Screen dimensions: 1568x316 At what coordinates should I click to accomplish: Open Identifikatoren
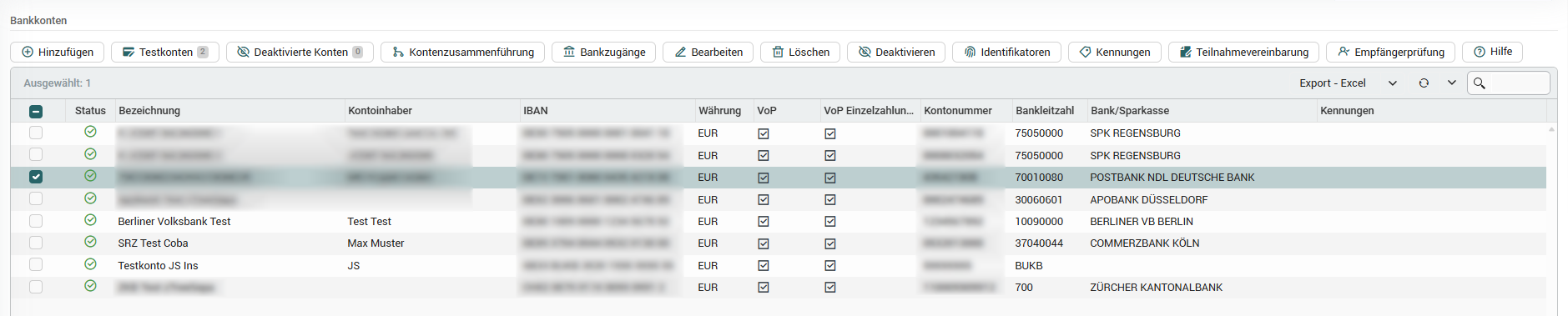click(x=1007, y=52)
